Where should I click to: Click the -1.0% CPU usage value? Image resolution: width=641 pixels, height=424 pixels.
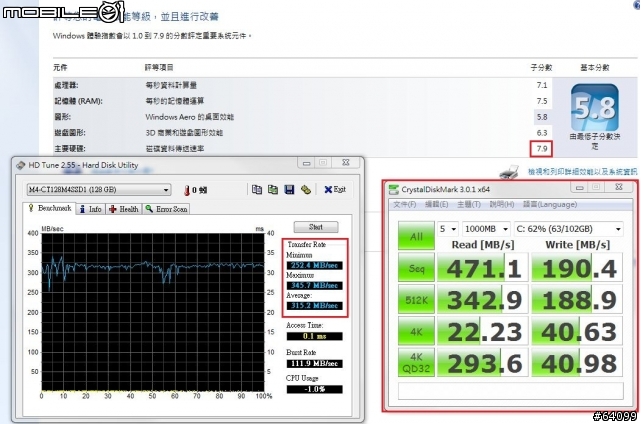click(314, 389)
